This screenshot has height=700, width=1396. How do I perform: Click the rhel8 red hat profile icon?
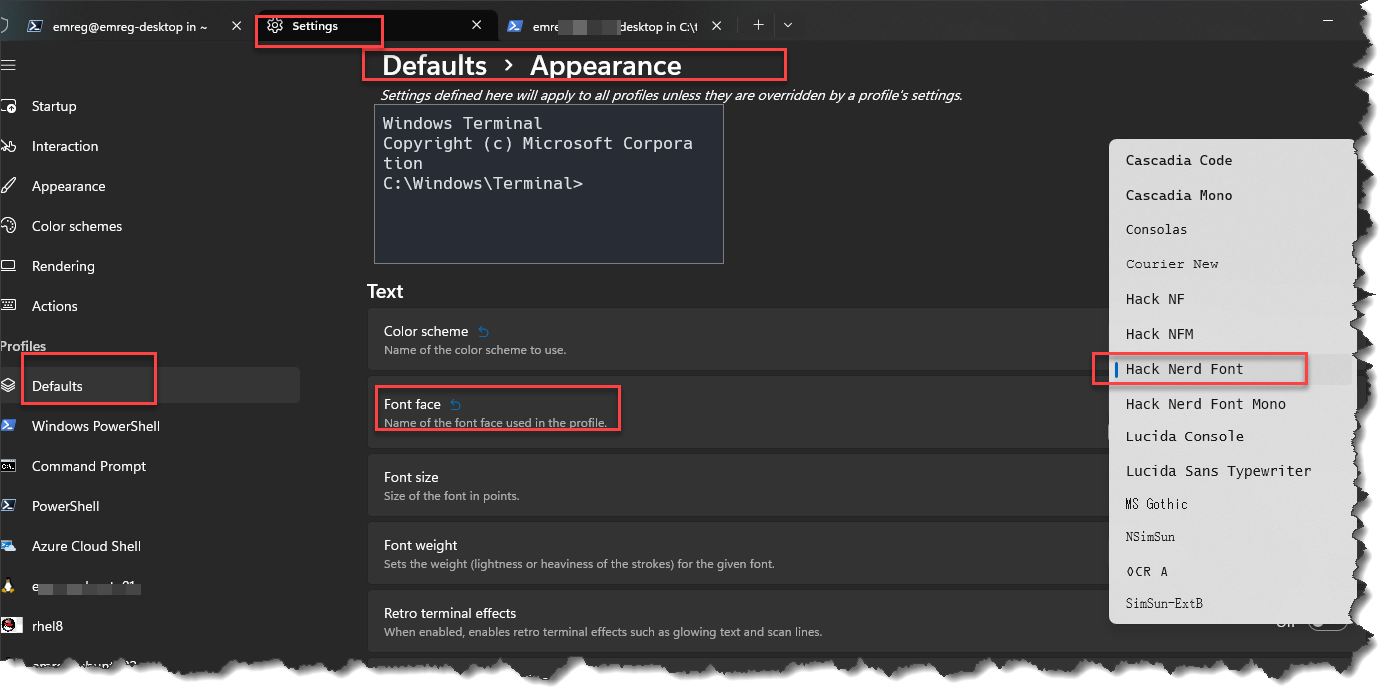(9, 626)
